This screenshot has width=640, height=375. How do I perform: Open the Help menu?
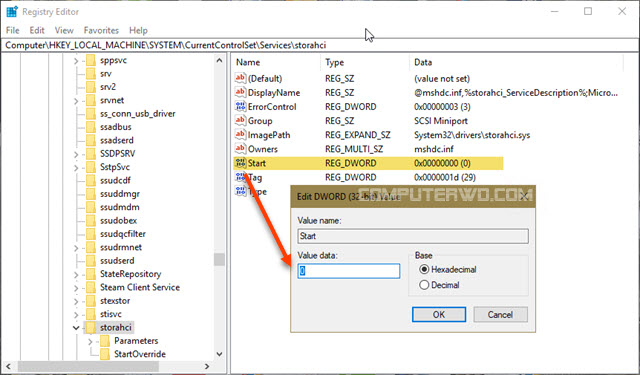tap(138, 30)
